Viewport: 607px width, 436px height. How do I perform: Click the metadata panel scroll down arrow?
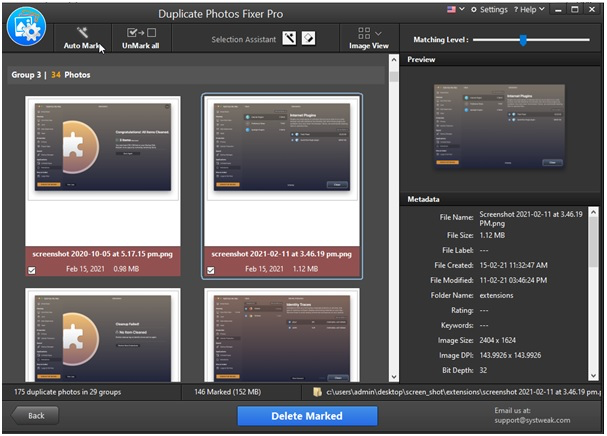point(593,376)
